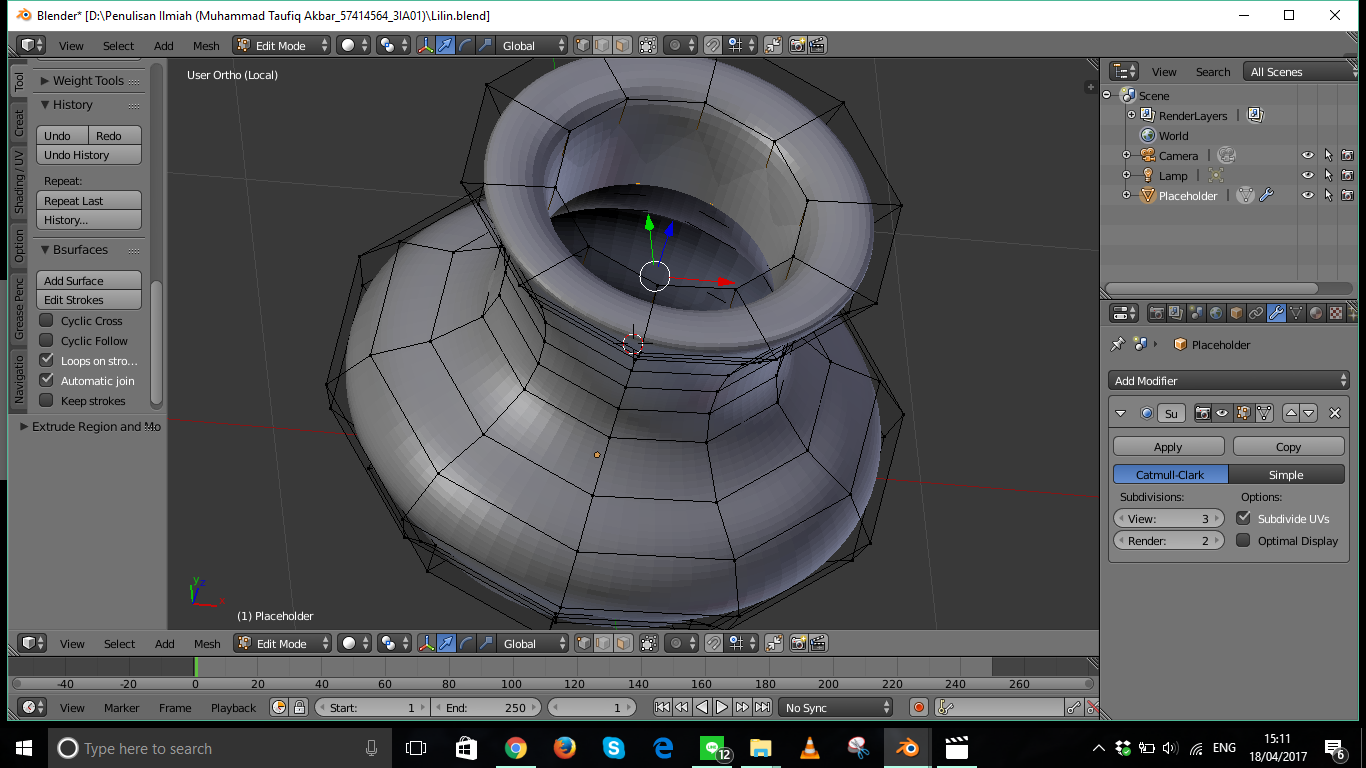Expand the RenderLayers tree item
This screenshot has height=768, width=1366.
tap(1132, 115)
